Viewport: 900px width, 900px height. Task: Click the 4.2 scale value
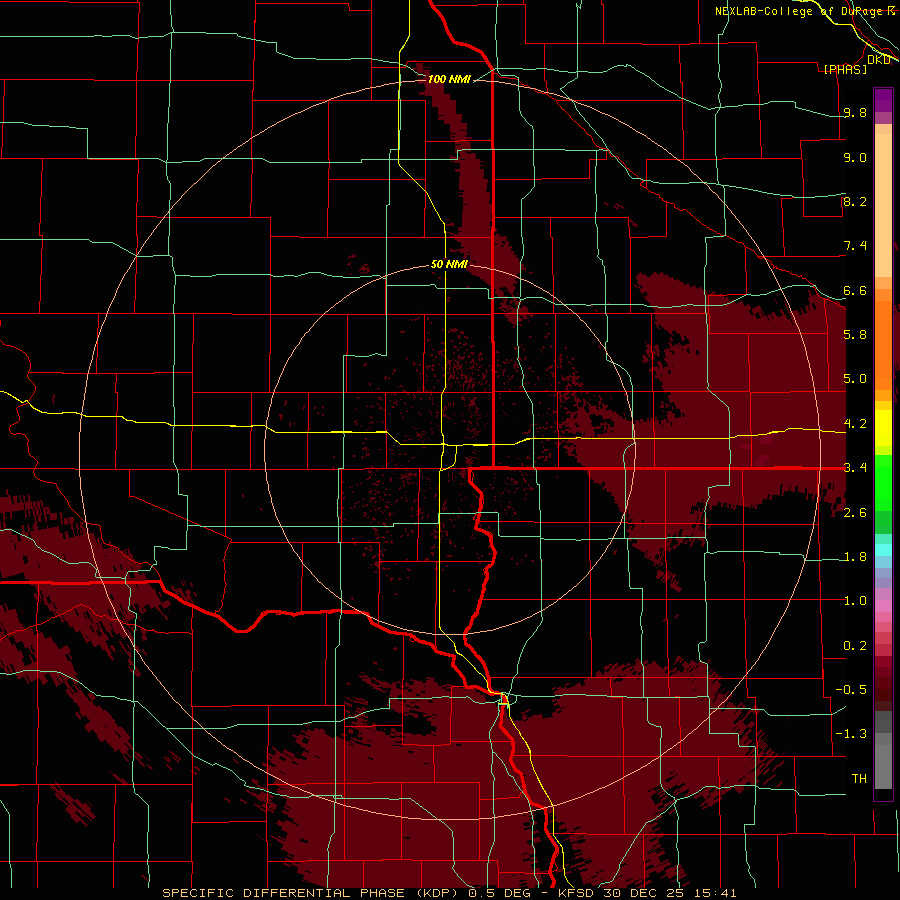point(855,424)
